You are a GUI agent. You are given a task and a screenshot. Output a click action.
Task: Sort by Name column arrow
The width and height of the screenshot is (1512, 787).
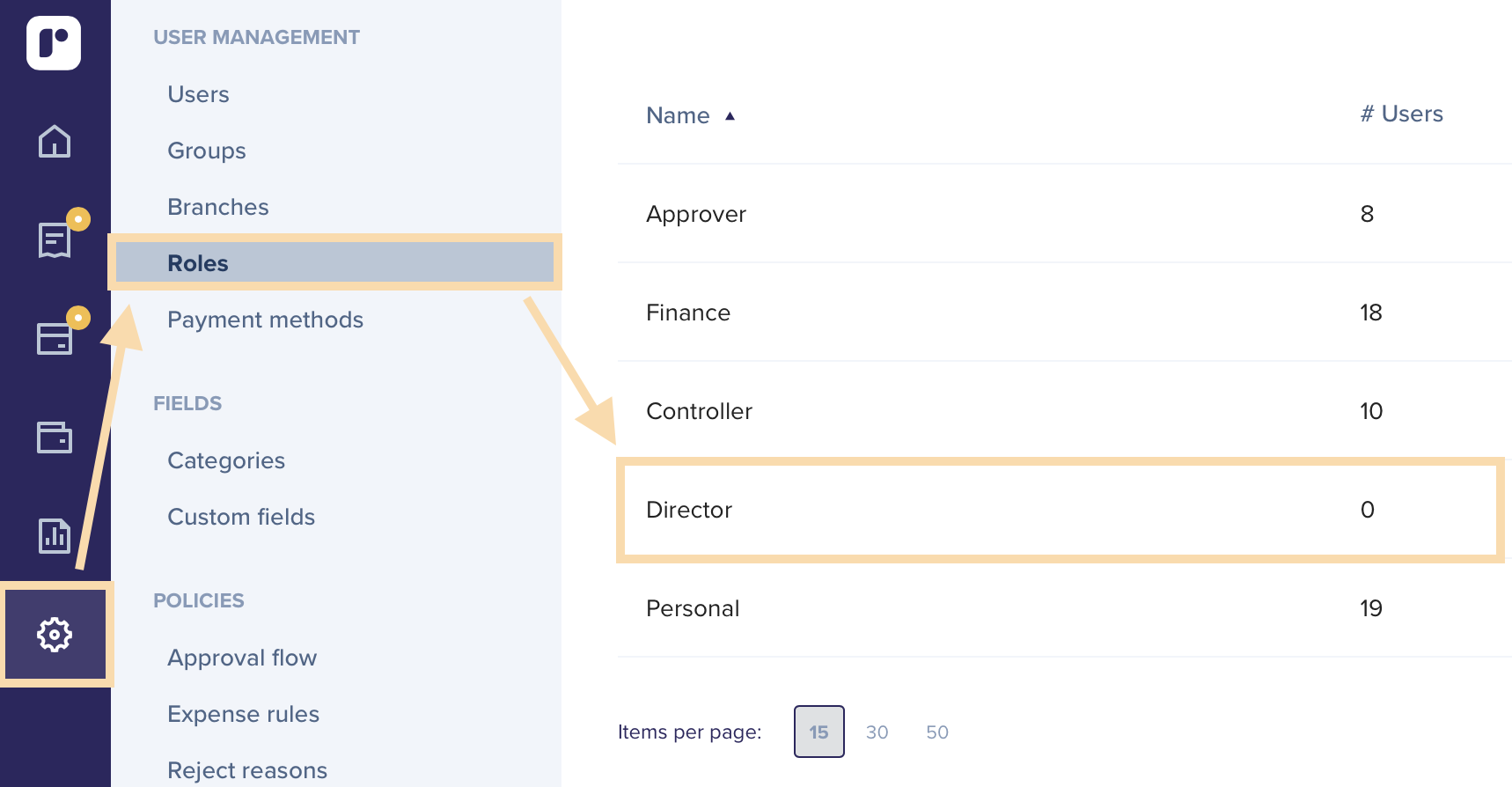pyautogui.click(x=730, y=115)
